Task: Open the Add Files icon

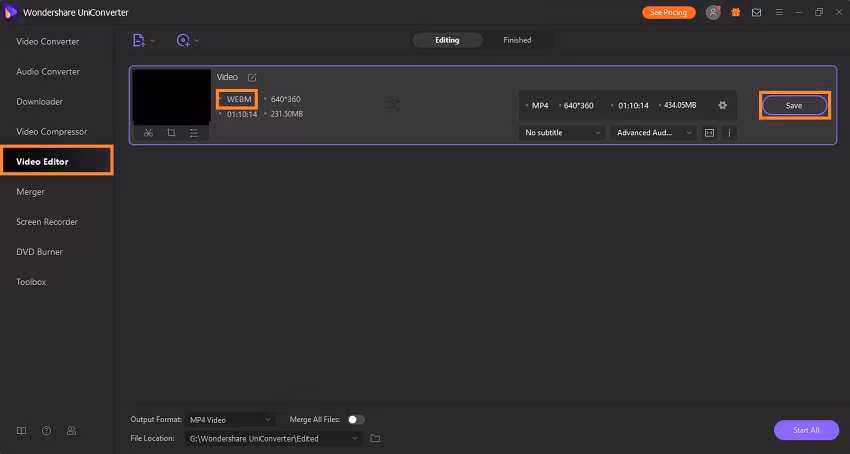Action: (139, 40)
